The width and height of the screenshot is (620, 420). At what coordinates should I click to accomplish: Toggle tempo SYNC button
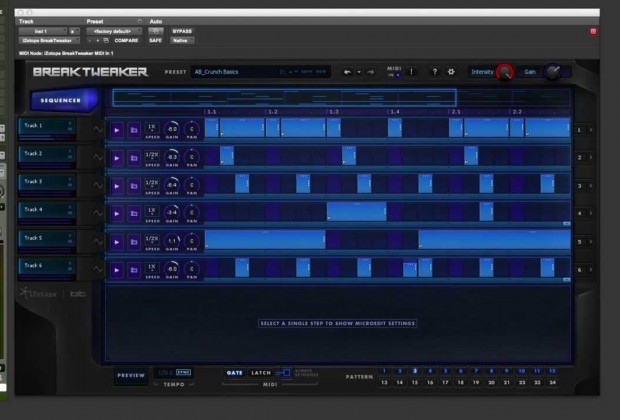183,372
